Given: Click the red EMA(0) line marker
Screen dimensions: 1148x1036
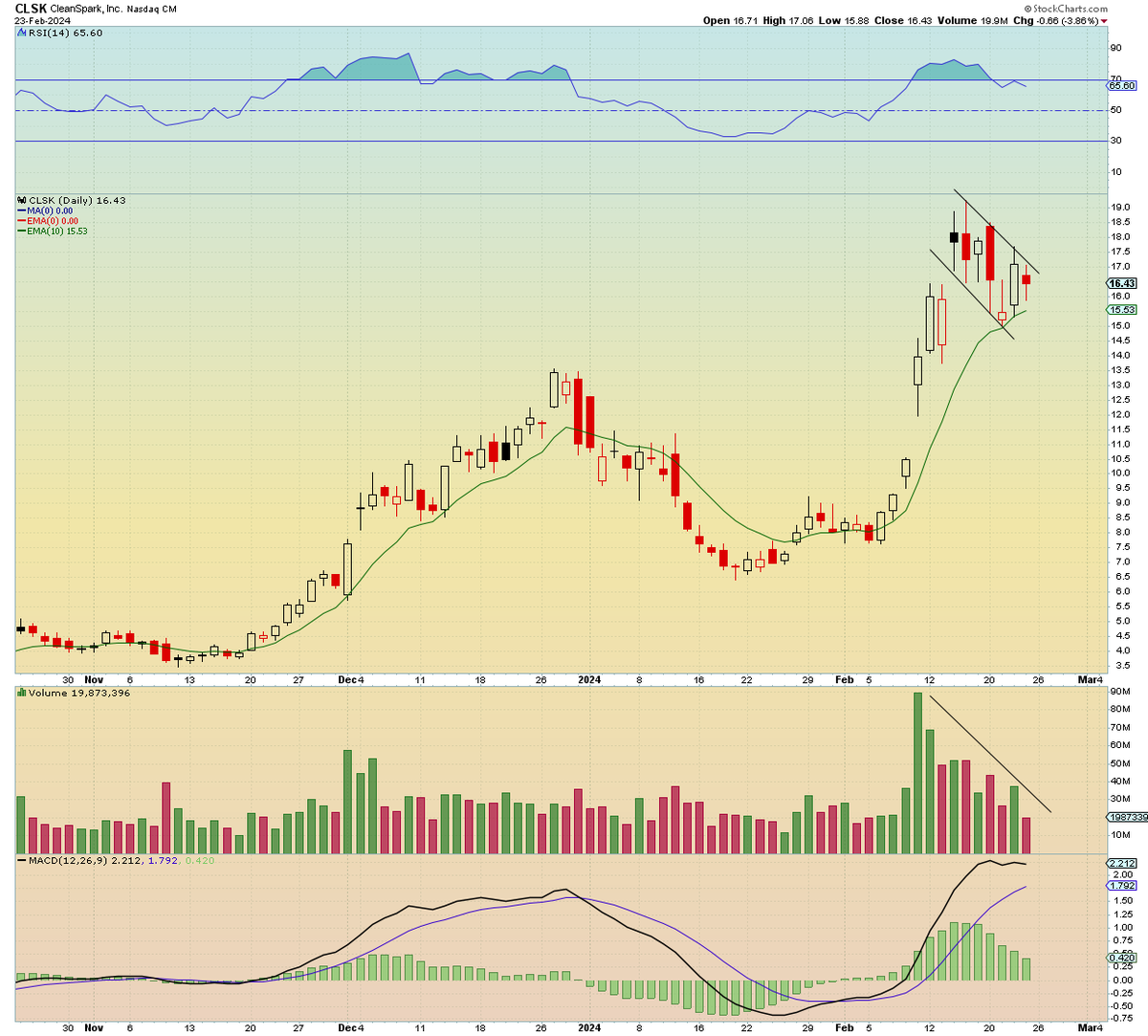Looking at the screenshot, I should click(21, 220).
